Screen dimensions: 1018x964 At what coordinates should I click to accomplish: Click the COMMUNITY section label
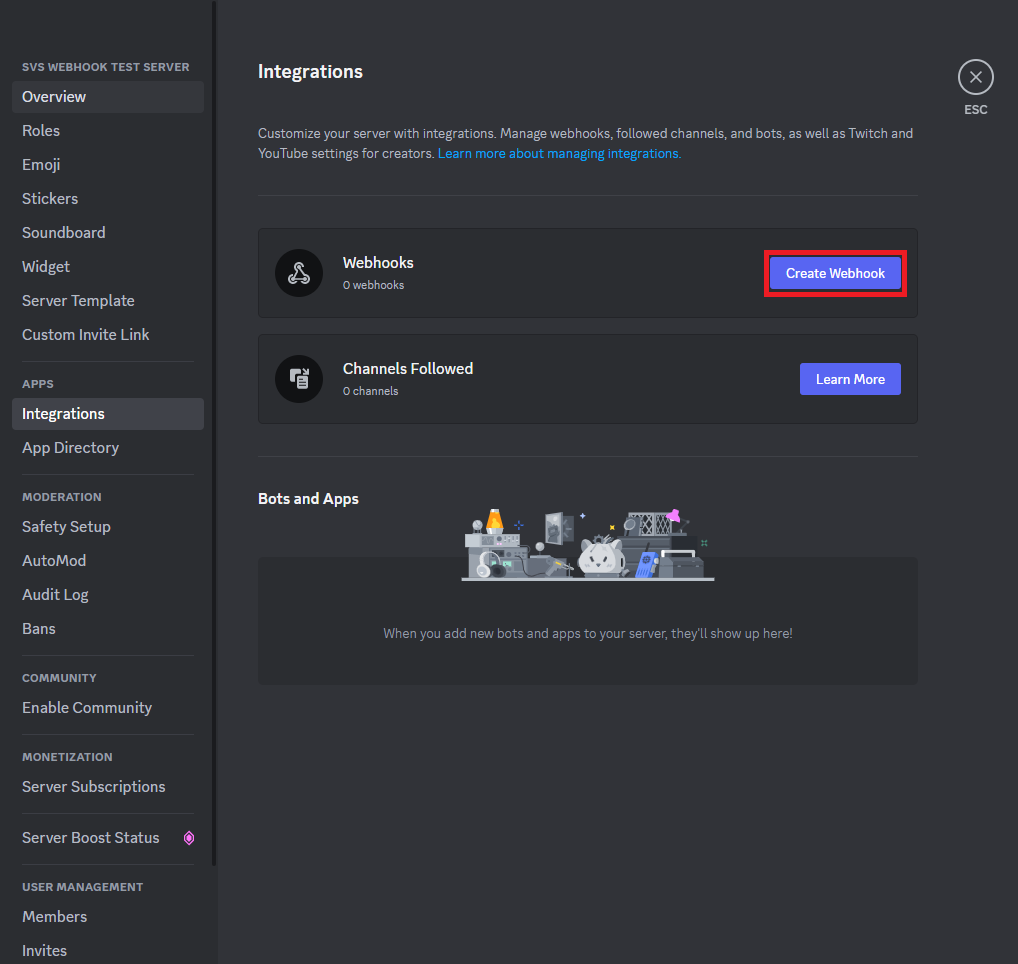tap(59, 678)
